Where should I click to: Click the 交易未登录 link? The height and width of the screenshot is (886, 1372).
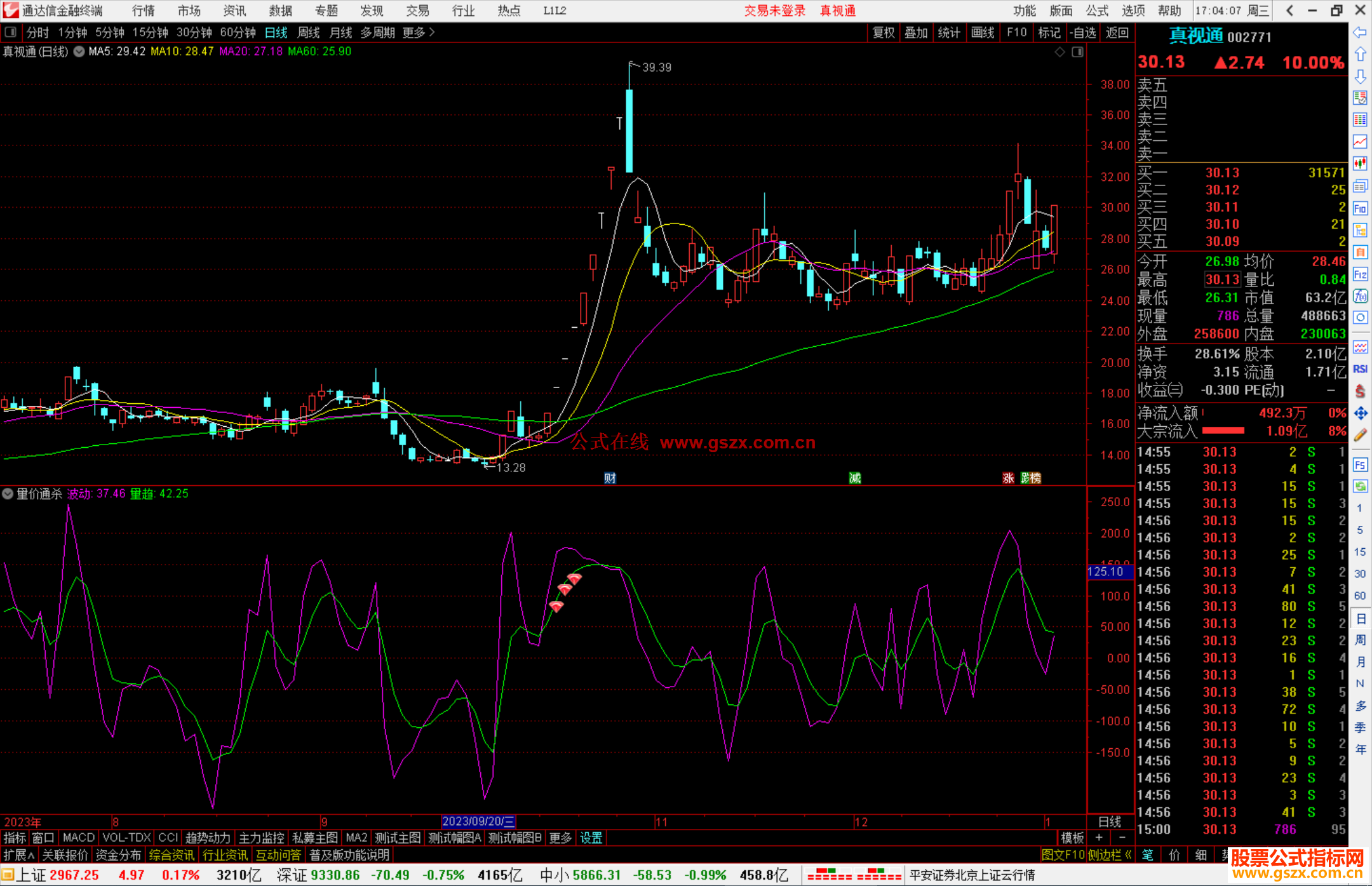click(x=775, y=10)
